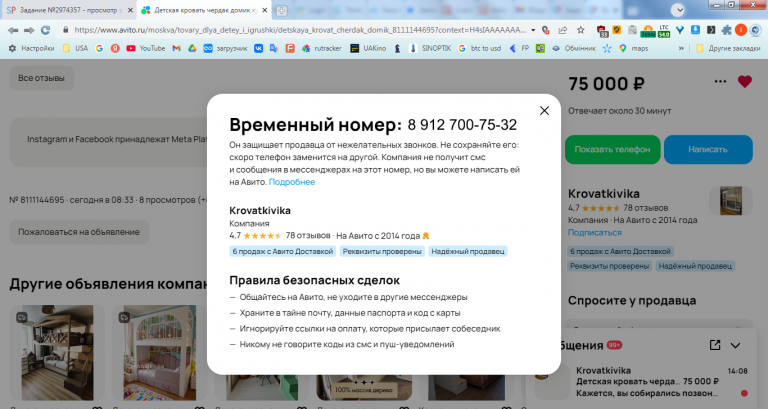Open Krovatkivika seller avatar thumbnail
Viewport: 768px width, 409px height.
pyautogui.click(x=731, y=201)
